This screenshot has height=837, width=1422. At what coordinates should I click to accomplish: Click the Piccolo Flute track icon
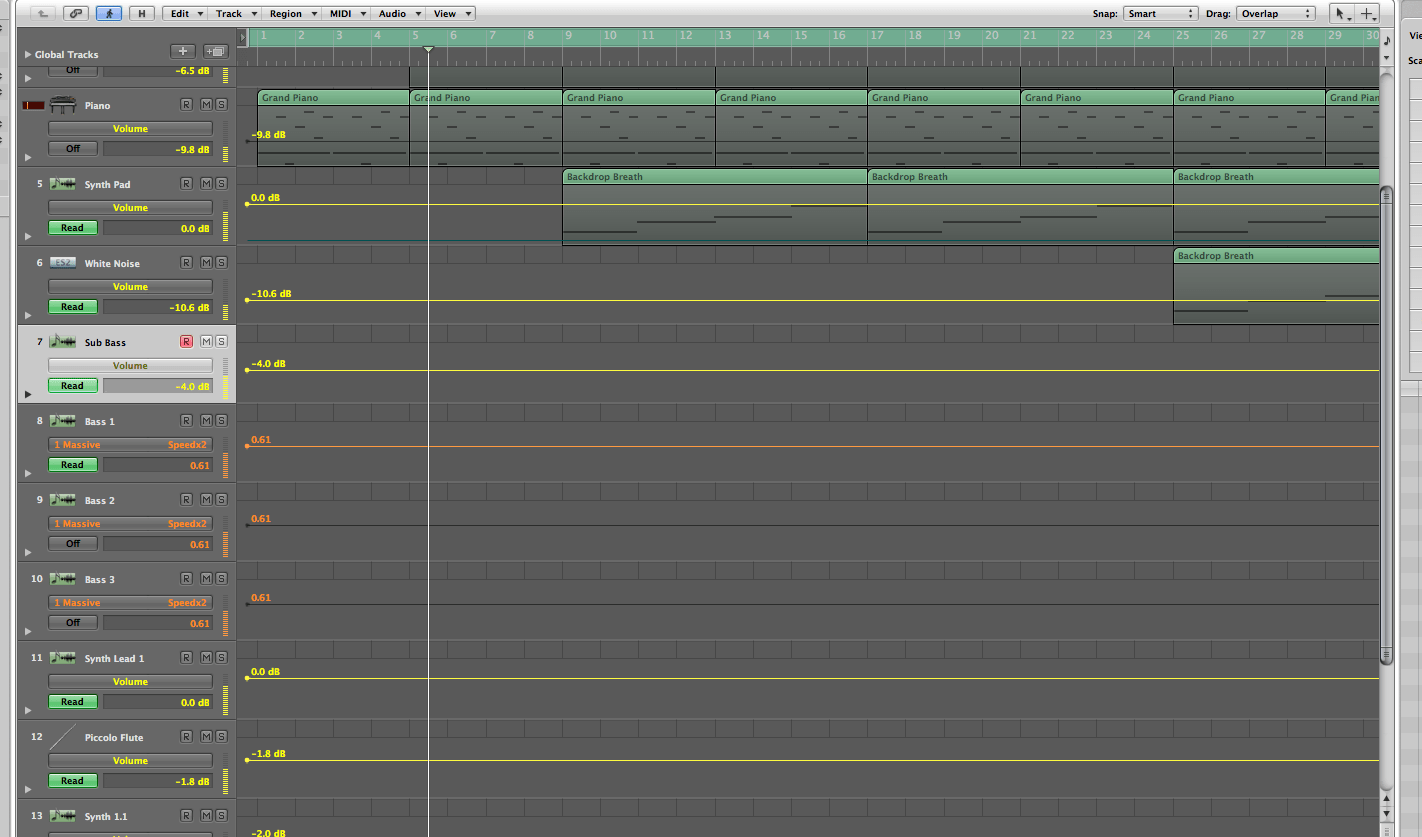tap(62, 737)
